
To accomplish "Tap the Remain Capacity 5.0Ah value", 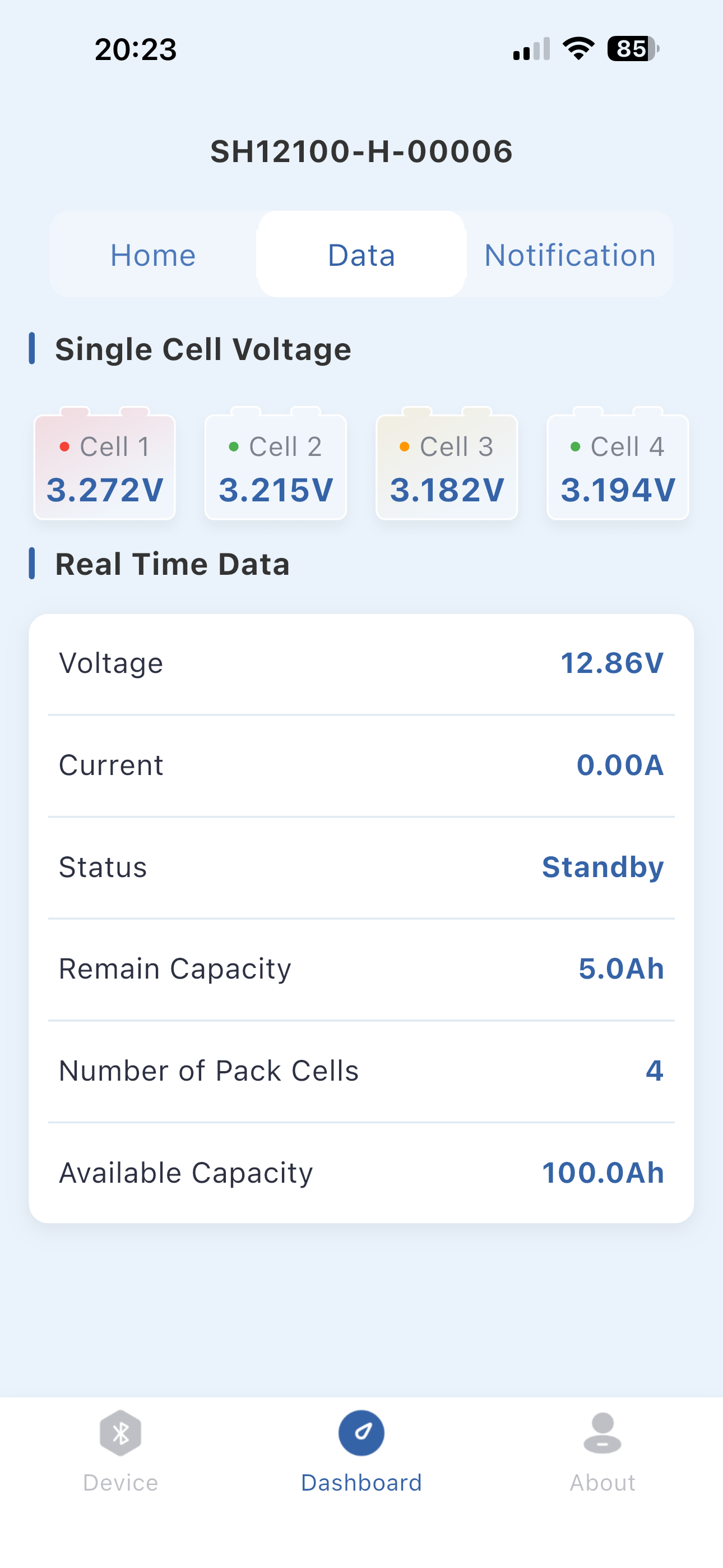I will click(x=621, y=969).
